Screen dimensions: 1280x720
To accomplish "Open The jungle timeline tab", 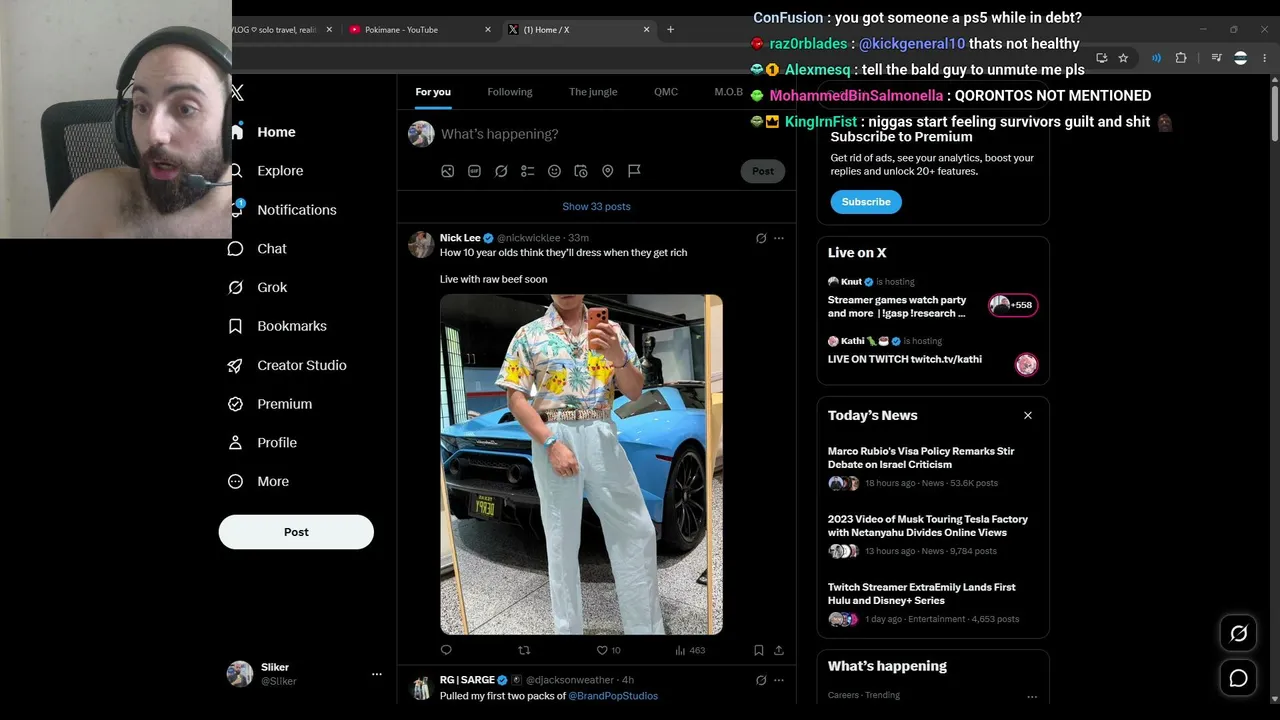I will point(593,92).
